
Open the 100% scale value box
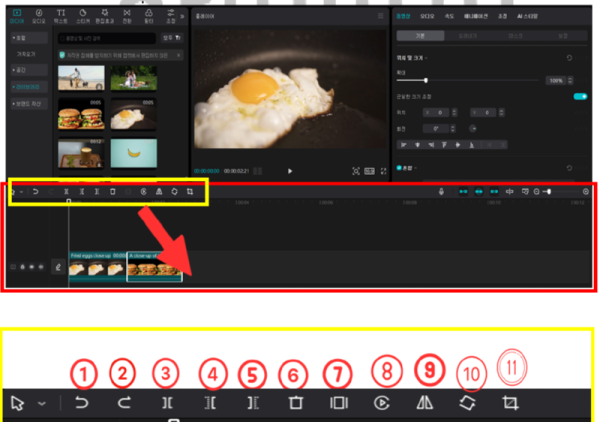click(554, 79)
